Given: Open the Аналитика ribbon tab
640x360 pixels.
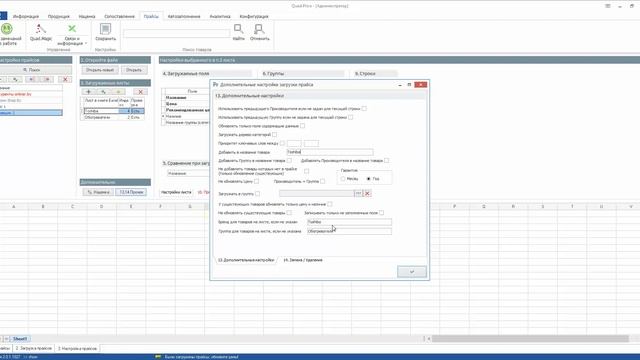Looking at the screenshot, I should (x=220, y=16).
